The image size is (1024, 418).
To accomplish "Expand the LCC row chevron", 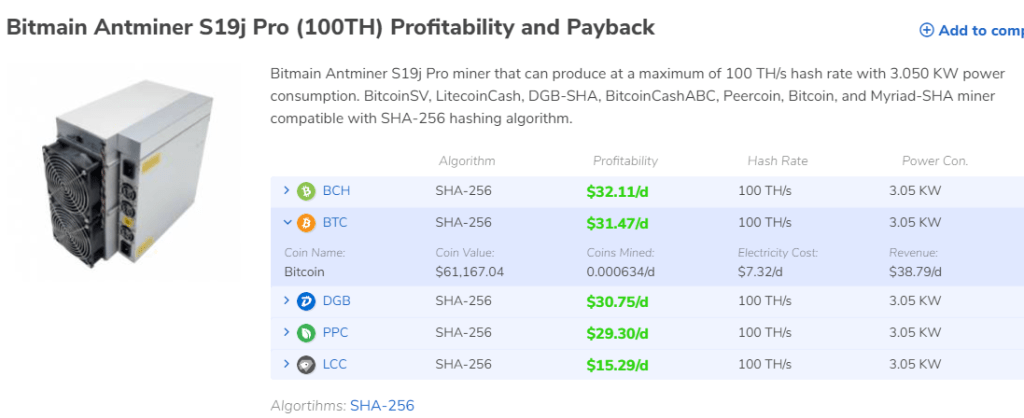I will [286, 364].
